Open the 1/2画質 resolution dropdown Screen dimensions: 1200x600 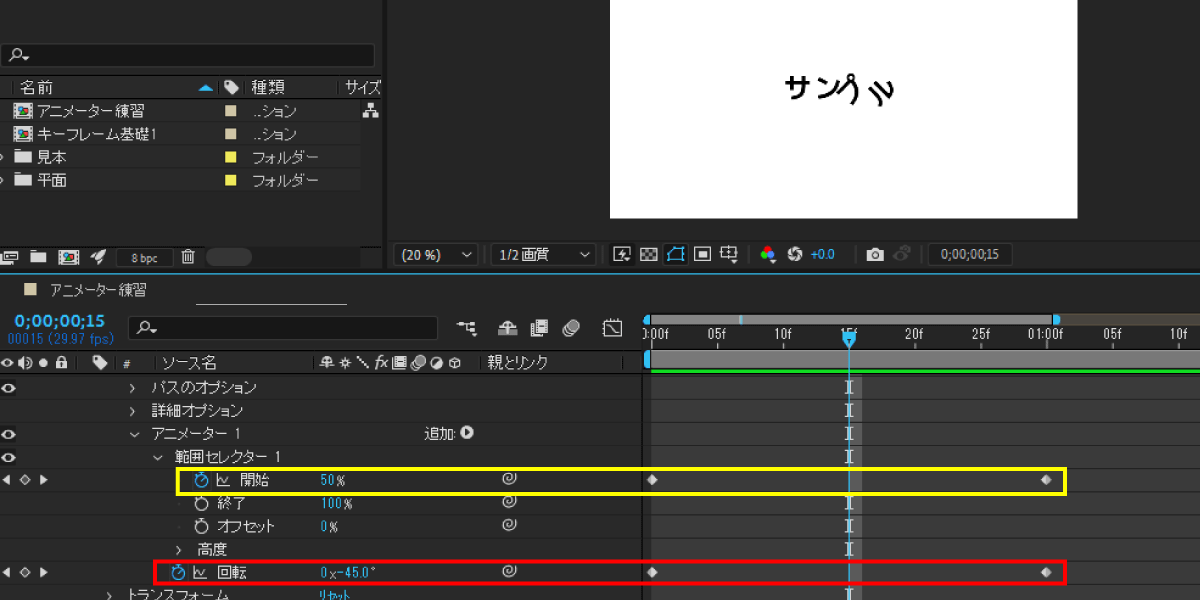[x=543, y=255]
